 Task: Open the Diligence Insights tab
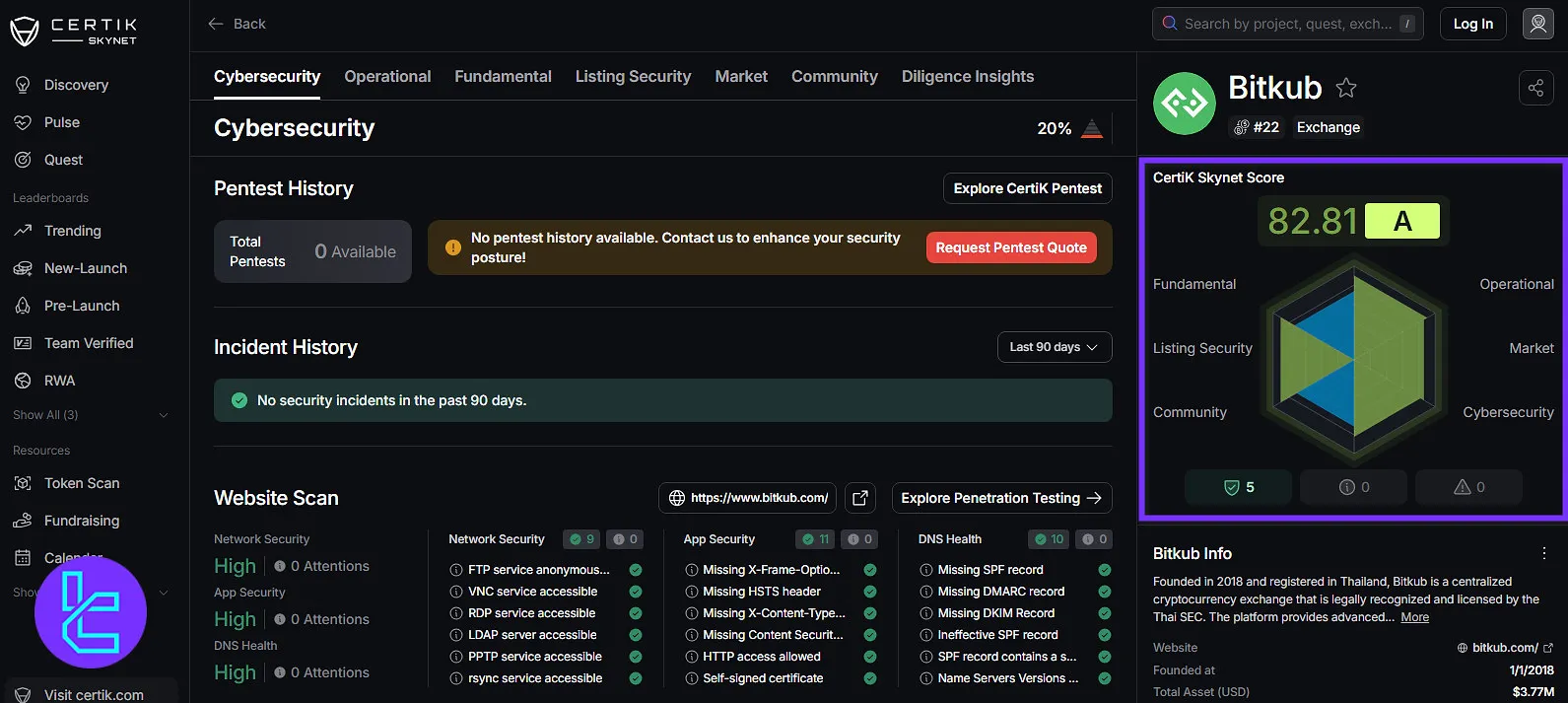pos(967,77)
